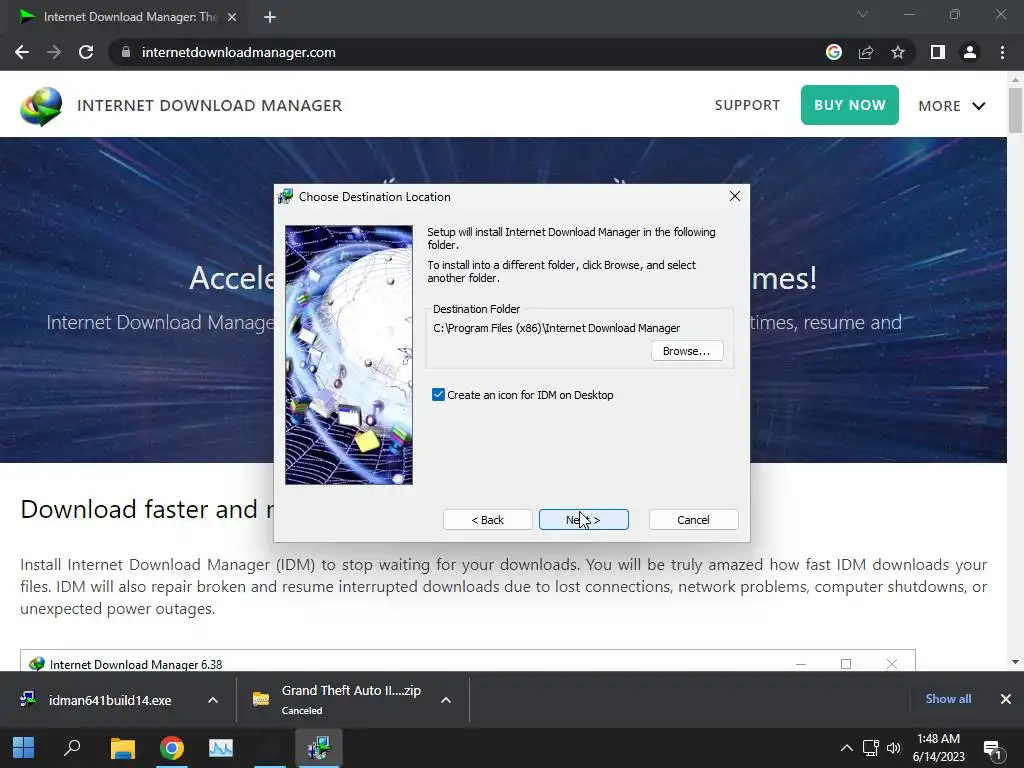Screen dimensions: 1024x768
Task: Click the Internet Download Manager site logo
Action: (41, 106)
